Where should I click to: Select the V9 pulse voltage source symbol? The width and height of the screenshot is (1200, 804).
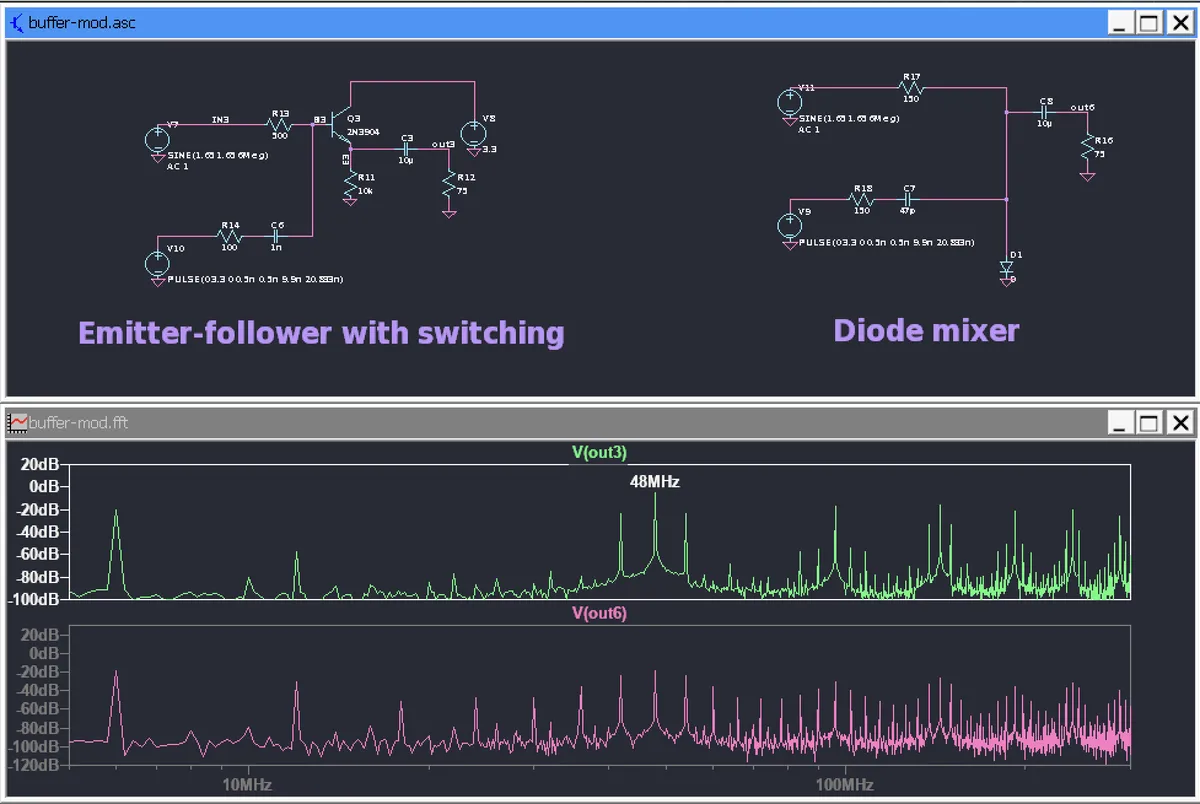click(789, 226)
